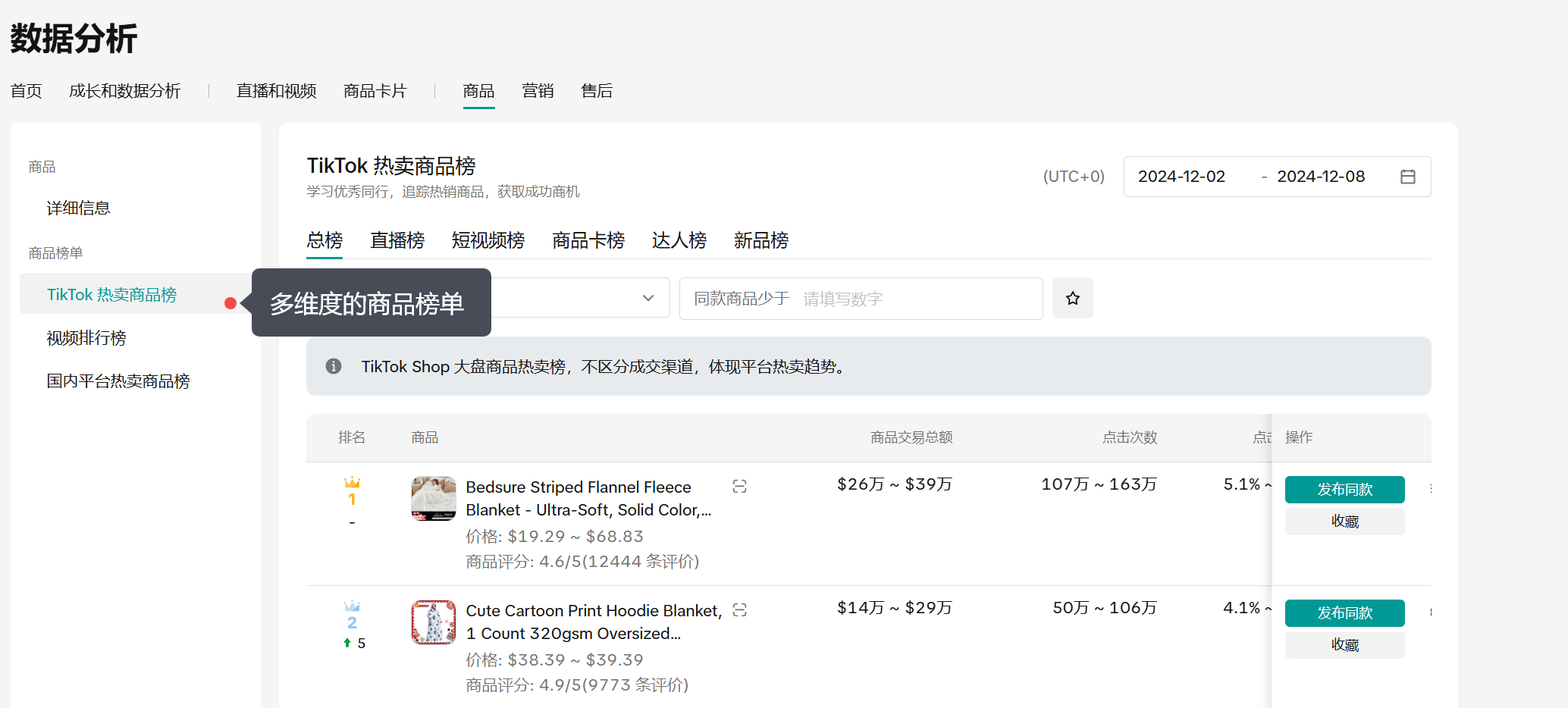Open the Bedsure blanket product thumbnail
1568x708 pixels.
point(433,498)
